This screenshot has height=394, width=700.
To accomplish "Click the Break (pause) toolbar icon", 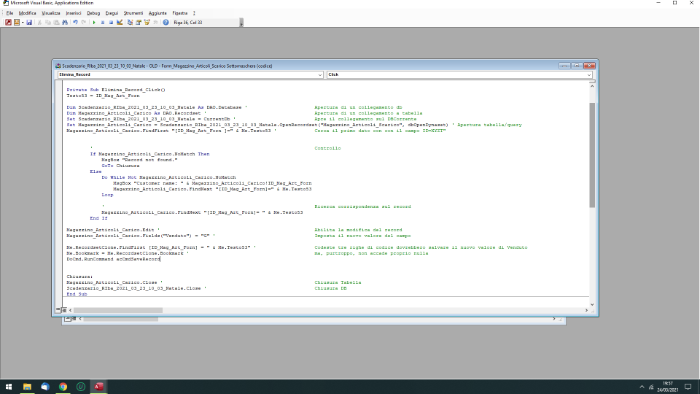I will point(103,22).
